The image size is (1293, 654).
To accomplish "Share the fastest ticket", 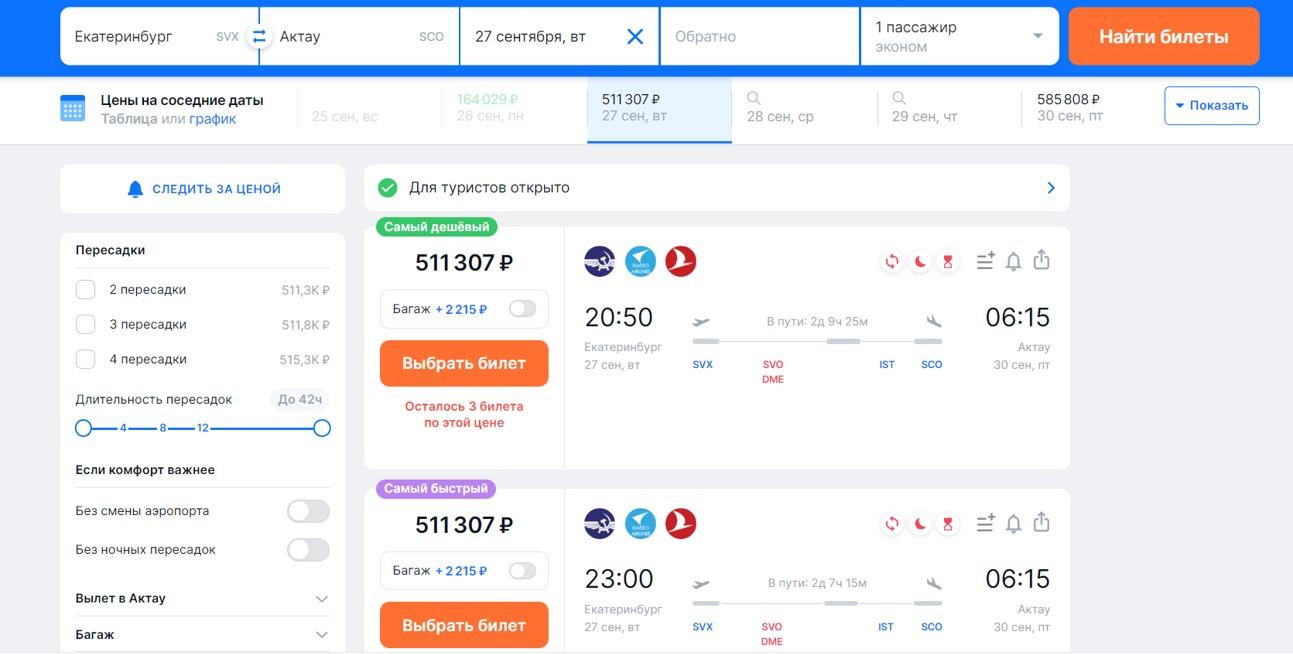I will click(1041, 522).
